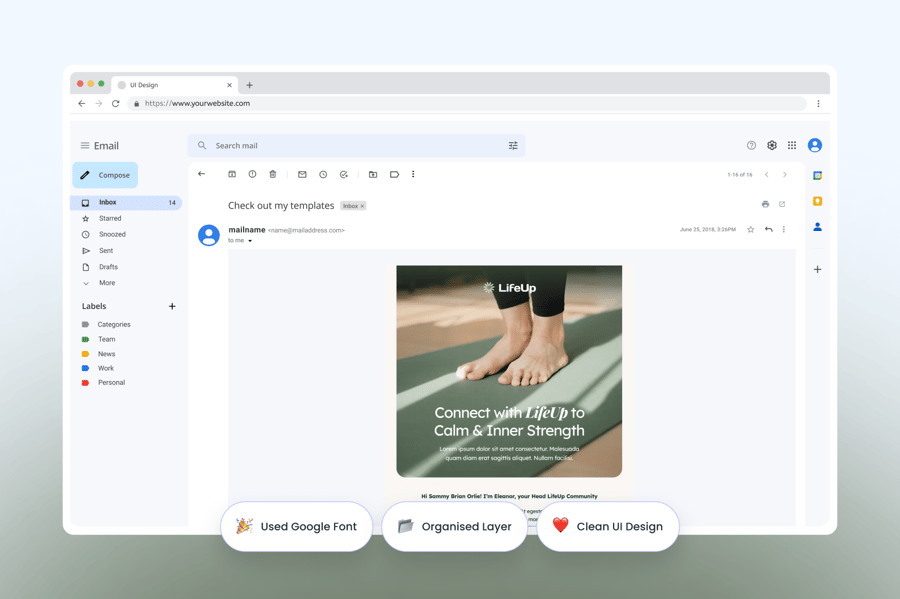Switch to the UI Design browser tab

(172, 85)
